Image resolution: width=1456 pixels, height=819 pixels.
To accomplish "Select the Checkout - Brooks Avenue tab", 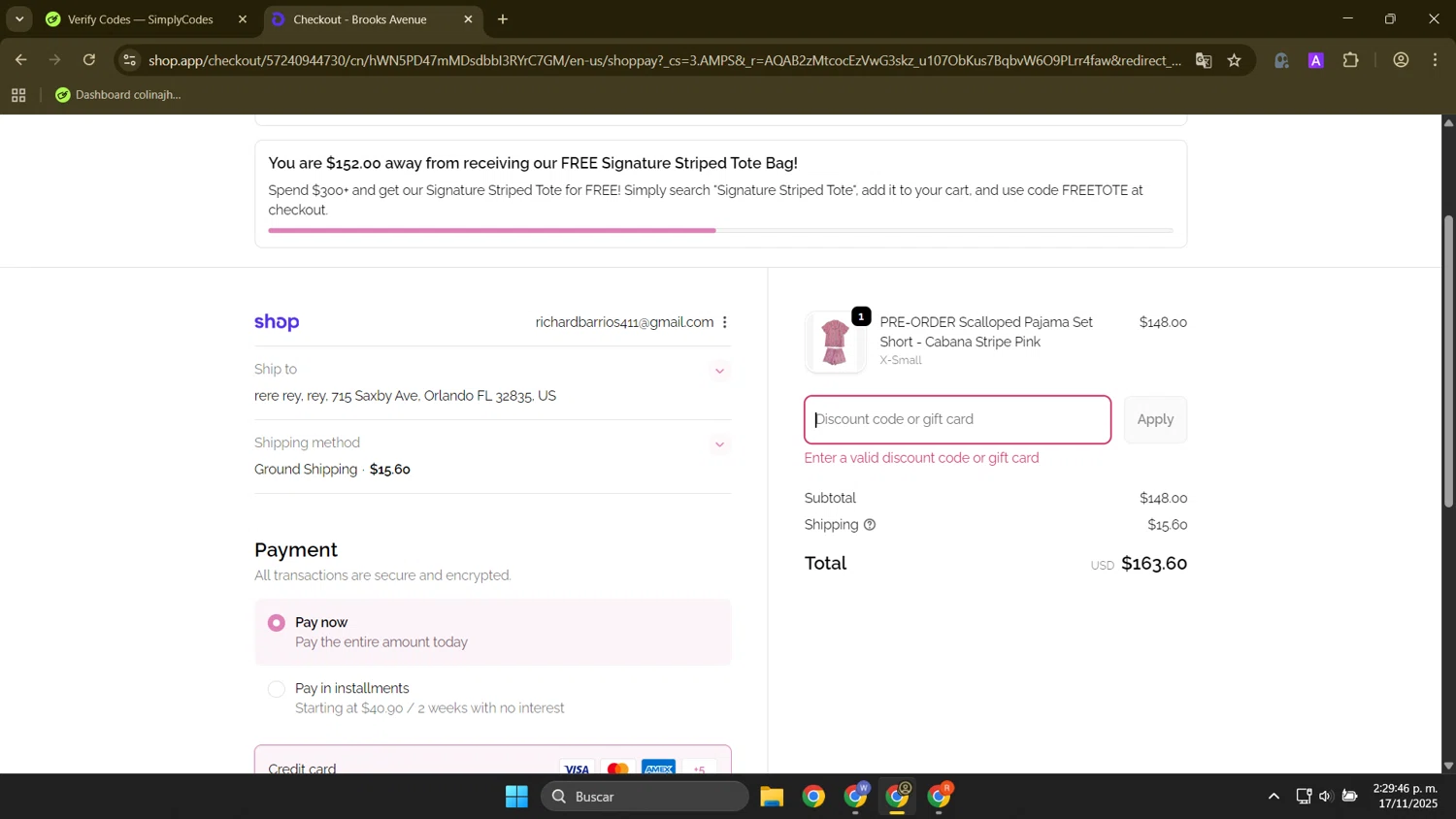I will pyautogui.click(x=359, y=19).
